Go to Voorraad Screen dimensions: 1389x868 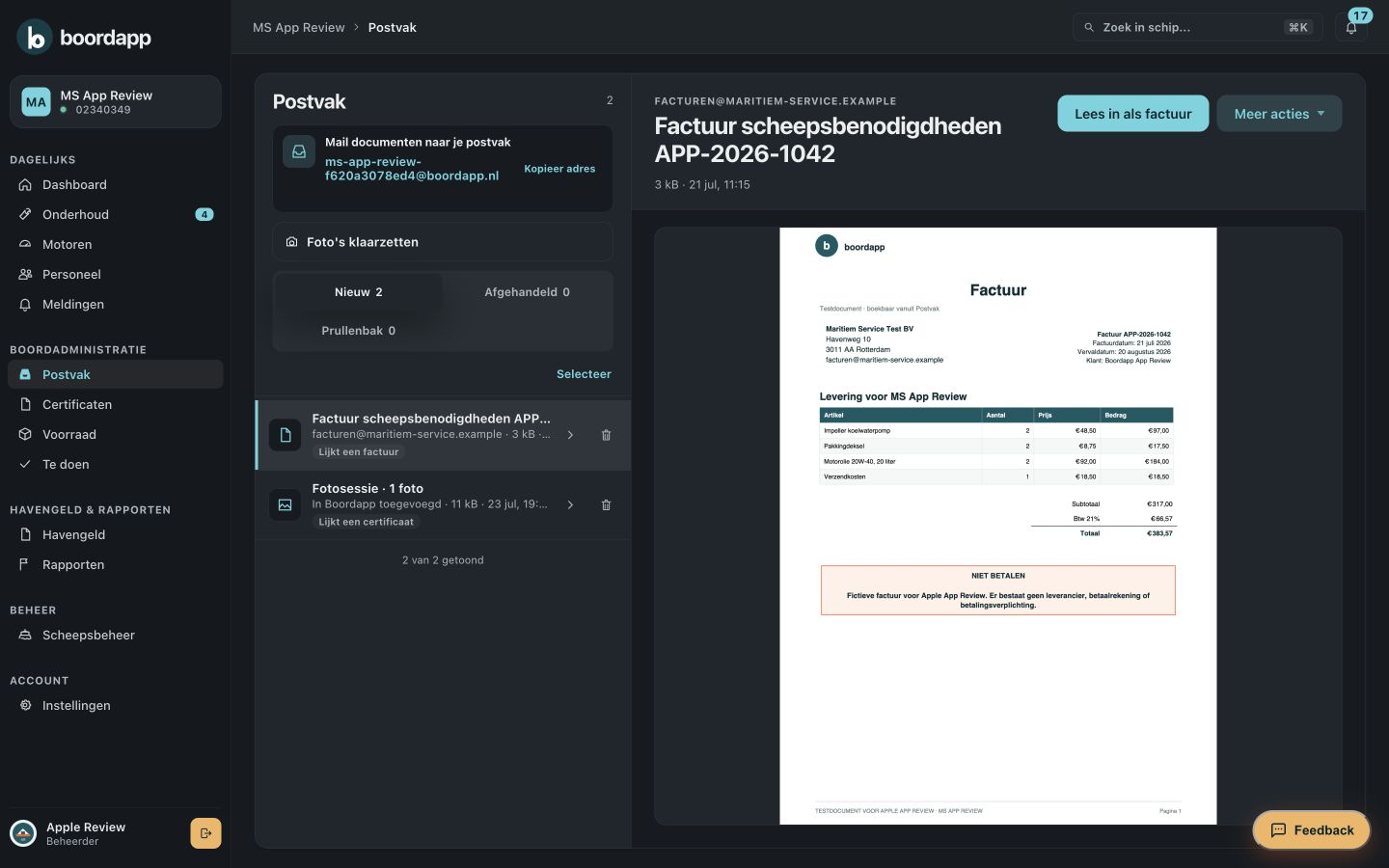pos(116,434)
